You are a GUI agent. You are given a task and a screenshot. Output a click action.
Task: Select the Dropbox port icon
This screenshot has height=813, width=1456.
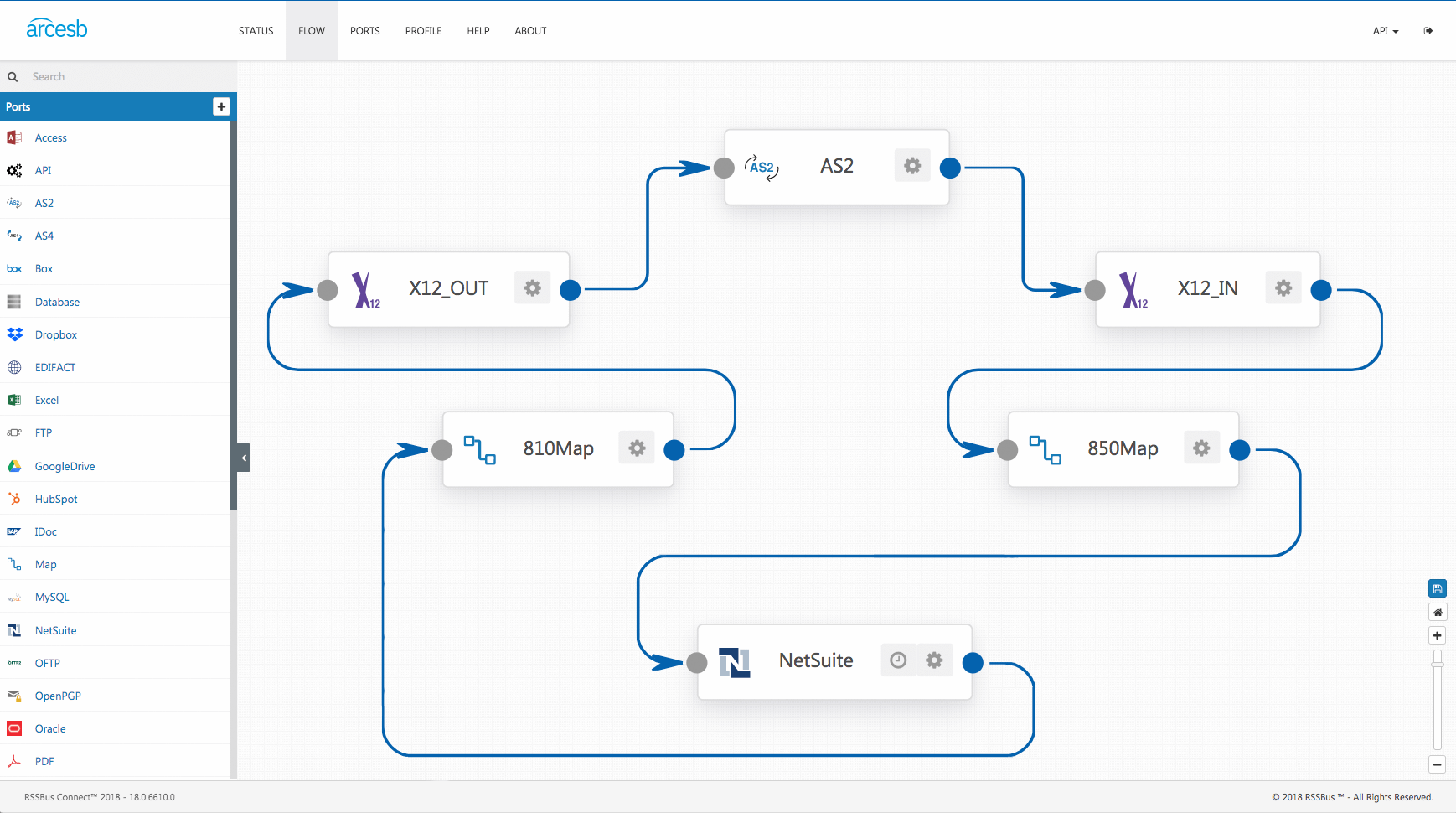pyautogui.click(x=14, y=334)
